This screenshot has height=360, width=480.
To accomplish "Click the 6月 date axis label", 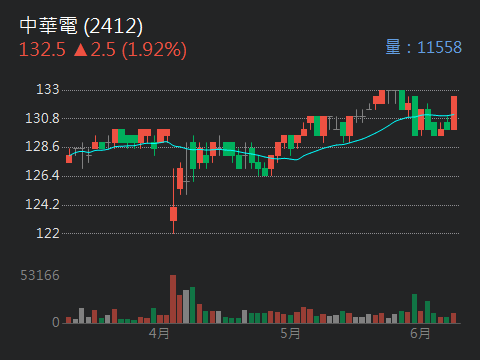I will (420, 333).
